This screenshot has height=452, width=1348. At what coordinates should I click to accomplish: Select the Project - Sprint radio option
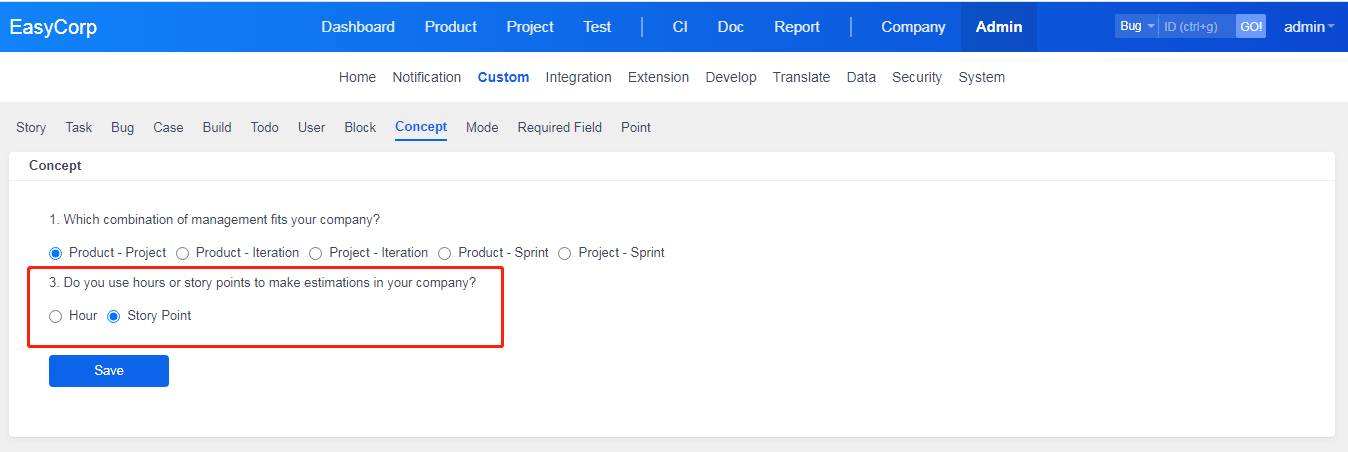(565, 253)
